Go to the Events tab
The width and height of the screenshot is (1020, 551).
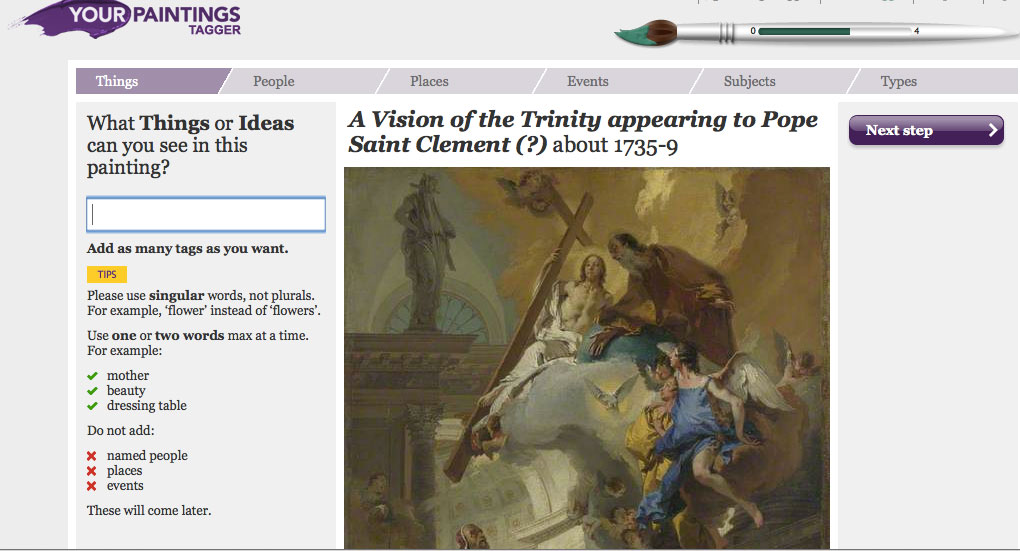point(587,81)
